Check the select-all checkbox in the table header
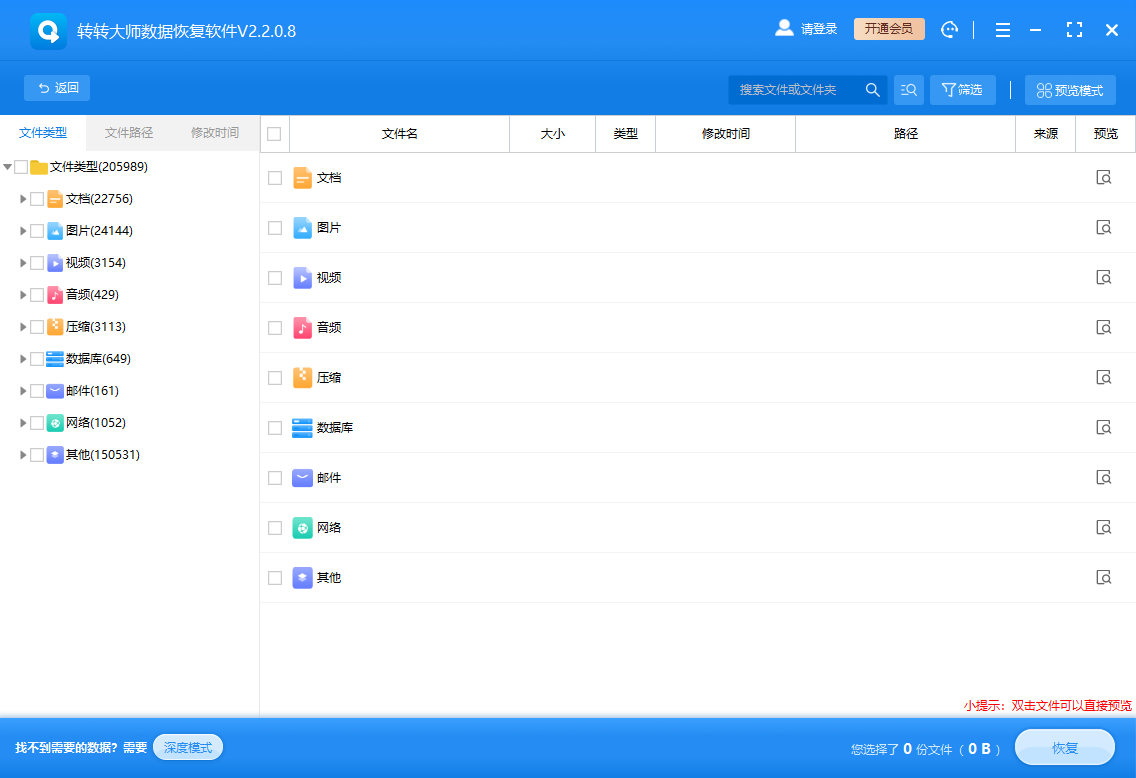 (x=274, y=133)
